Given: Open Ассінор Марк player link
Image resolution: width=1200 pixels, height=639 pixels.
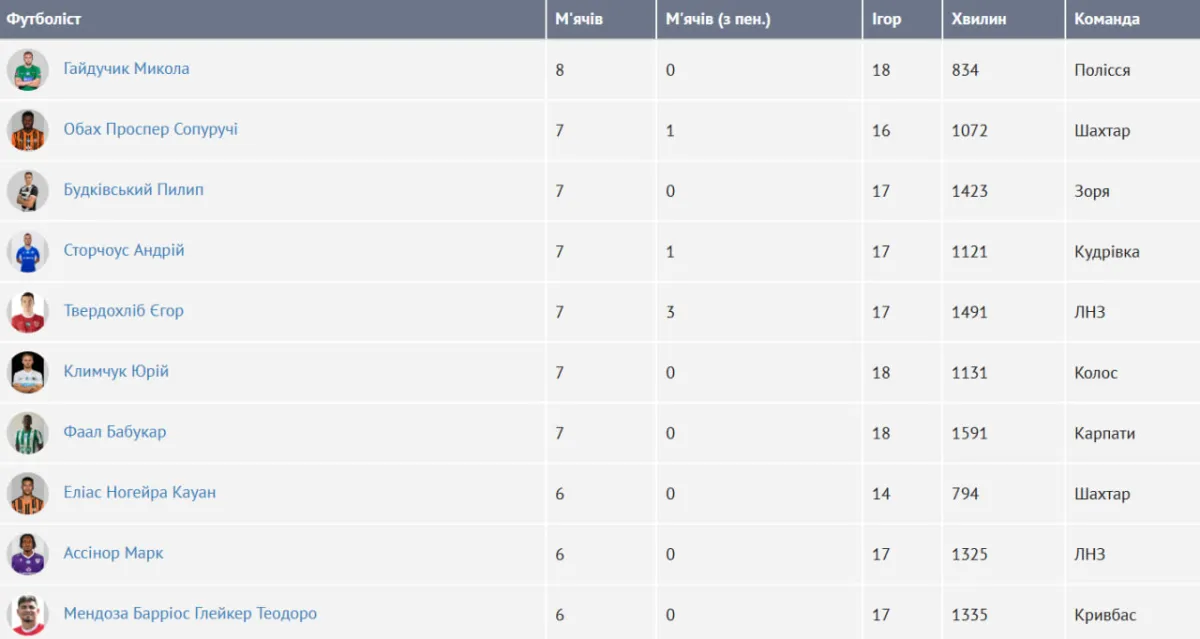Looking at the screenshot, I should click(x=113, y=553).
